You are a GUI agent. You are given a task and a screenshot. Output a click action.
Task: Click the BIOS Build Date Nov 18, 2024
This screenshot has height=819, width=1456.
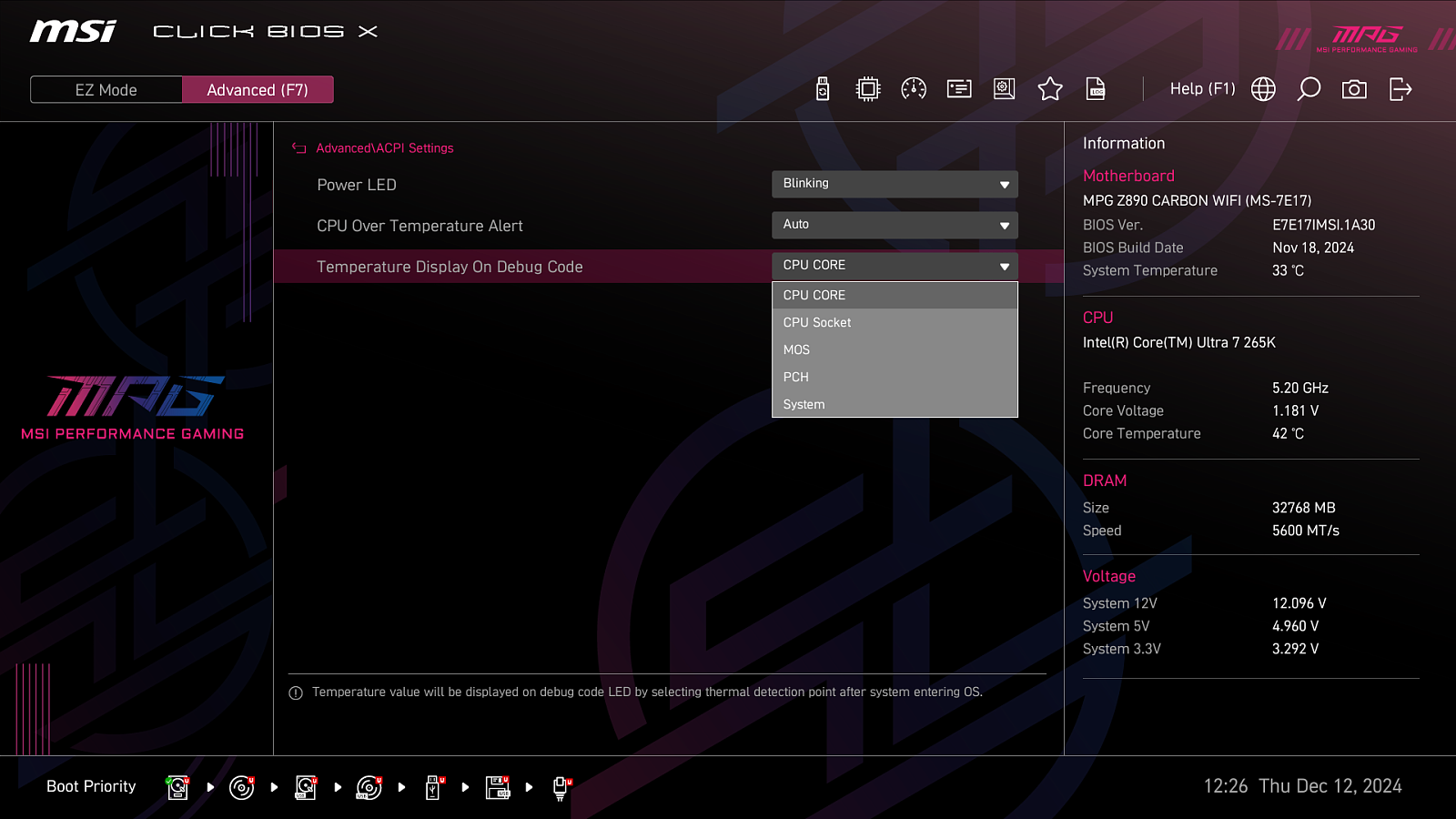(x=1313, y=248)
